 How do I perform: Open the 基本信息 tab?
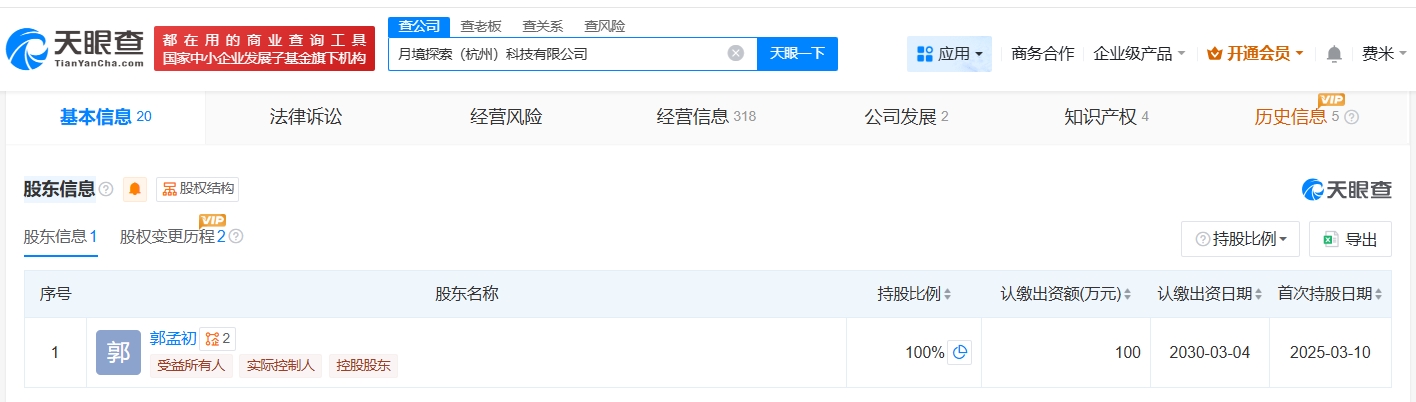pyautogui.click(x=105, y=117)
